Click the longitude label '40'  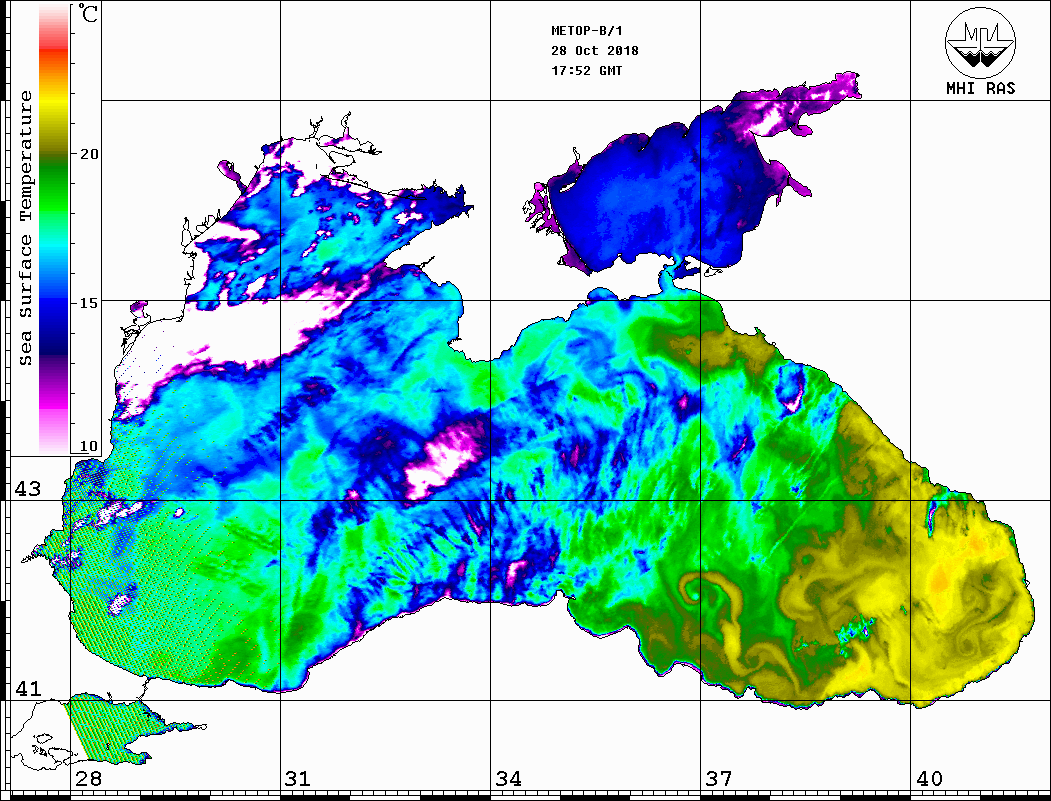pos(929,778)
